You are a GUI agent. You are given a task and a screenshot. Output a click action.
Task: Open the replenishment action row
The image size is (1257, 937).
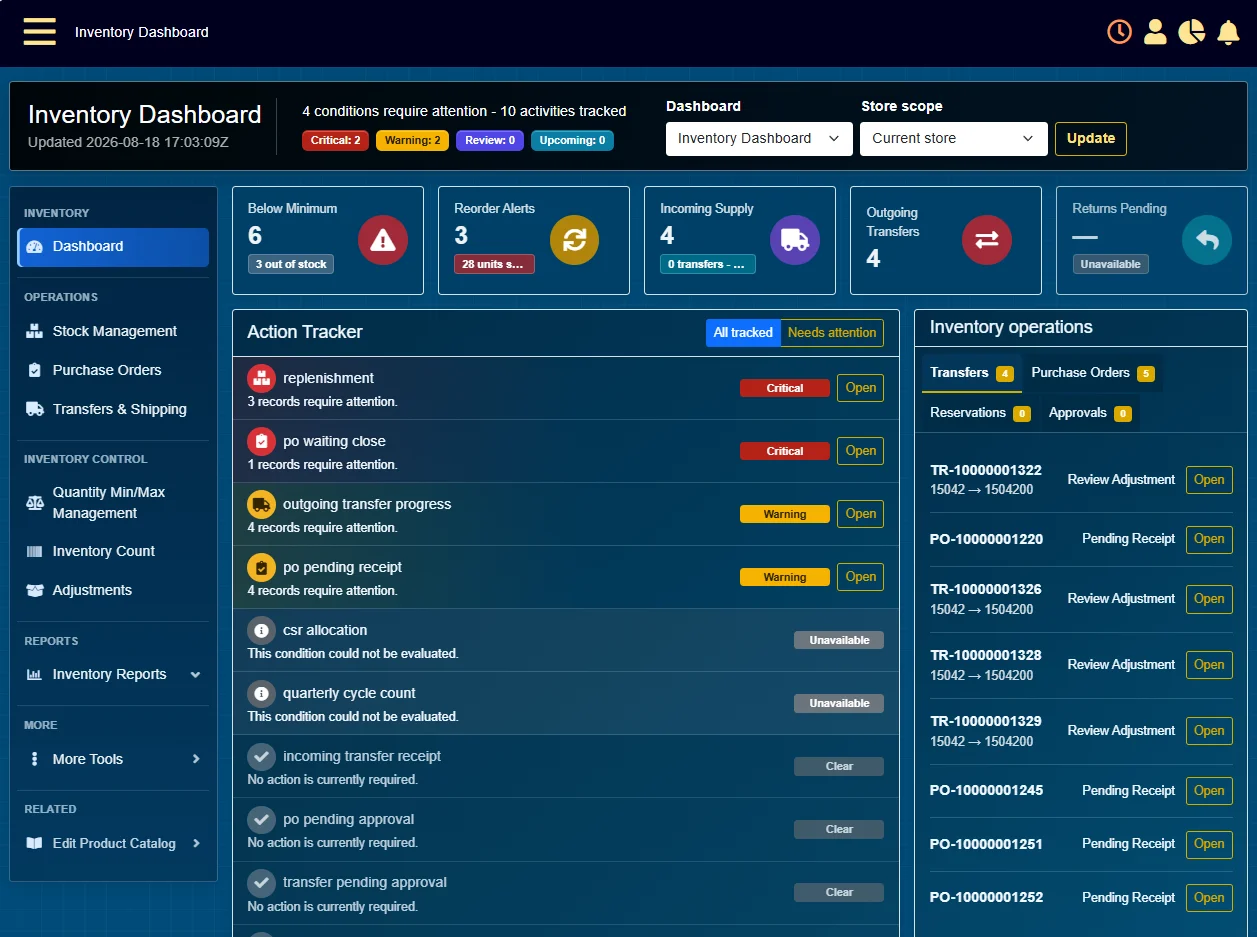[860, 388]
